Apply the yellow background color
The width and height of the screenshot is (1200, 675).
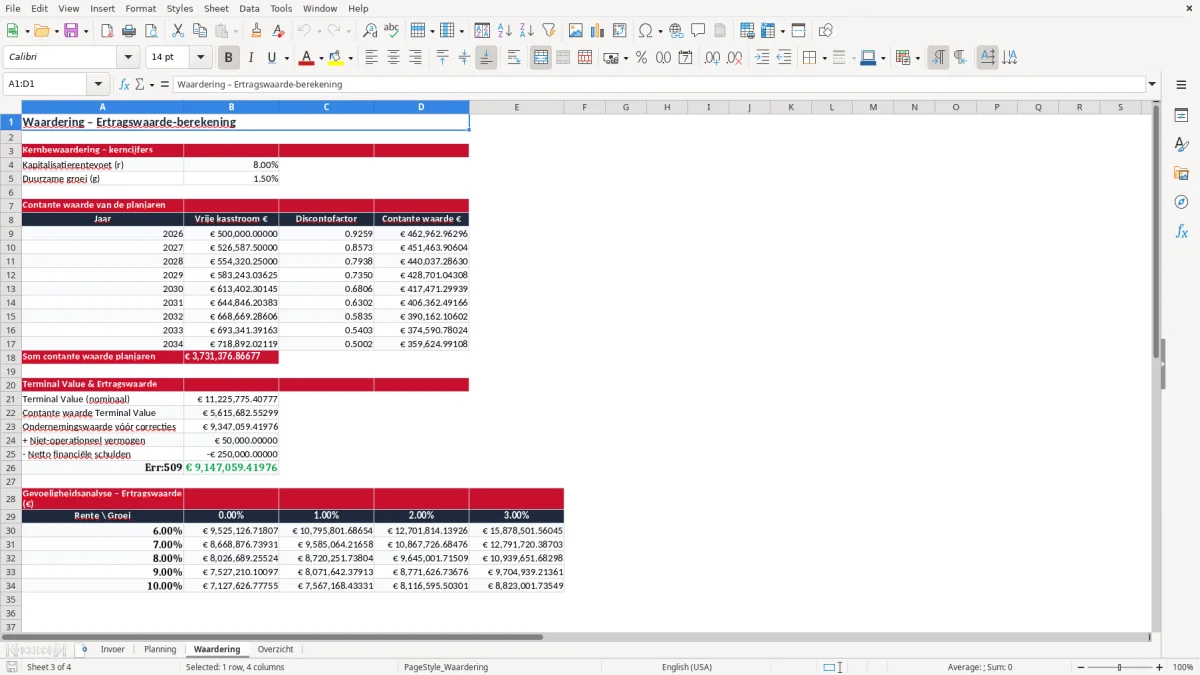click(336, 58)
